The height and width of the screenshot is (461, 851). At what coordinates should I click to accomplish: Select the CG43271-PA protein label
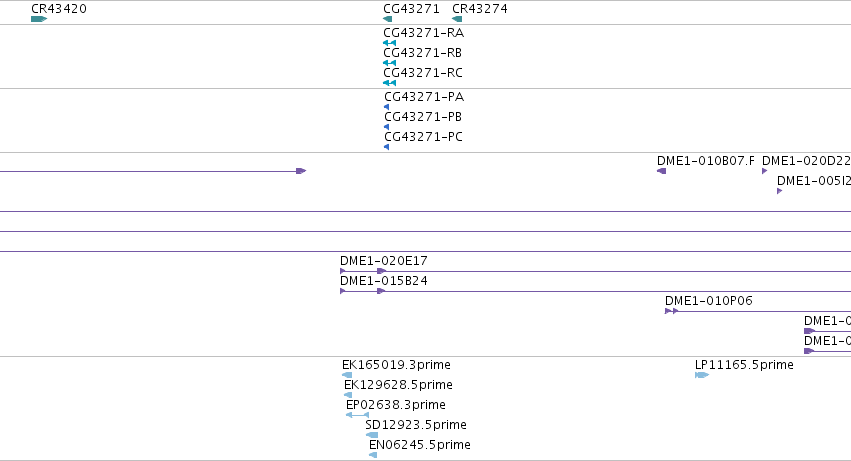coord(424,97)
